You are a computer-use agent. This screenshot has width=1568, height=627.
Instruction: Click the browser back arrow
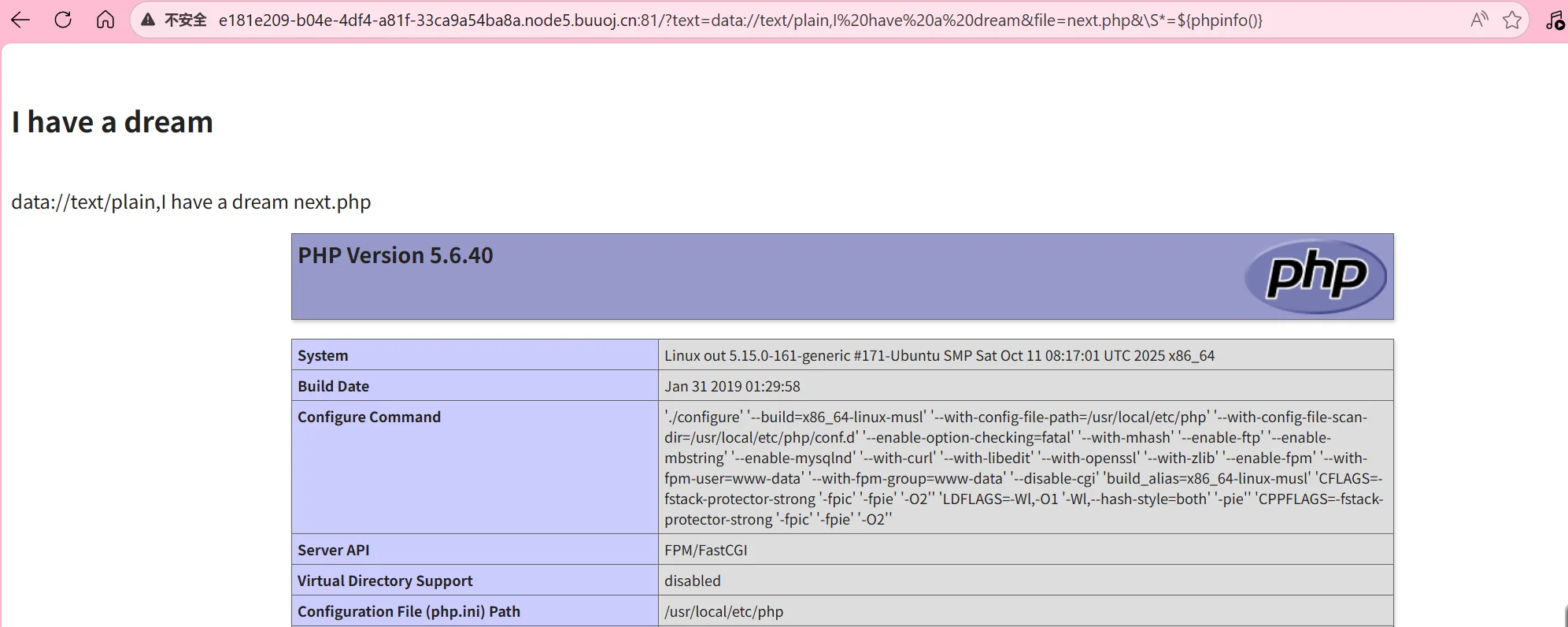21,20
